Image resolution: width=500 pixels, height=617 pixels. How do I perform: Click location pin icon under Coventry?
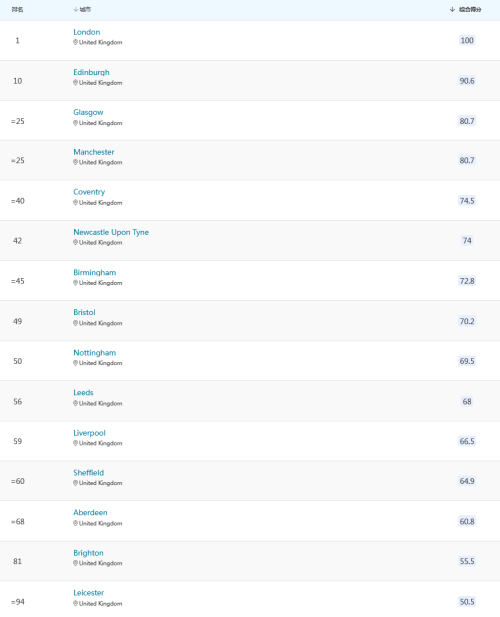[x=75, y=203]
